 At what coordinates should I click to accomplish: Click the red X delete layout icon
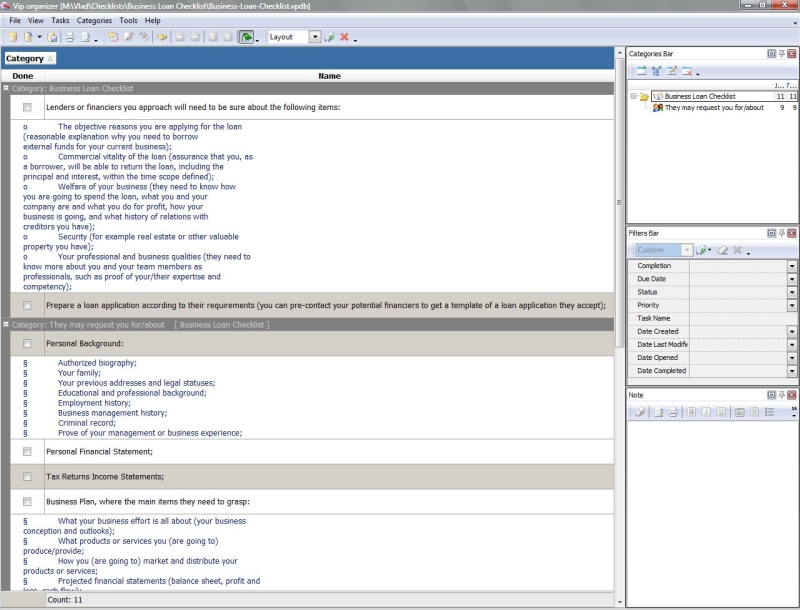click(344, 37)
